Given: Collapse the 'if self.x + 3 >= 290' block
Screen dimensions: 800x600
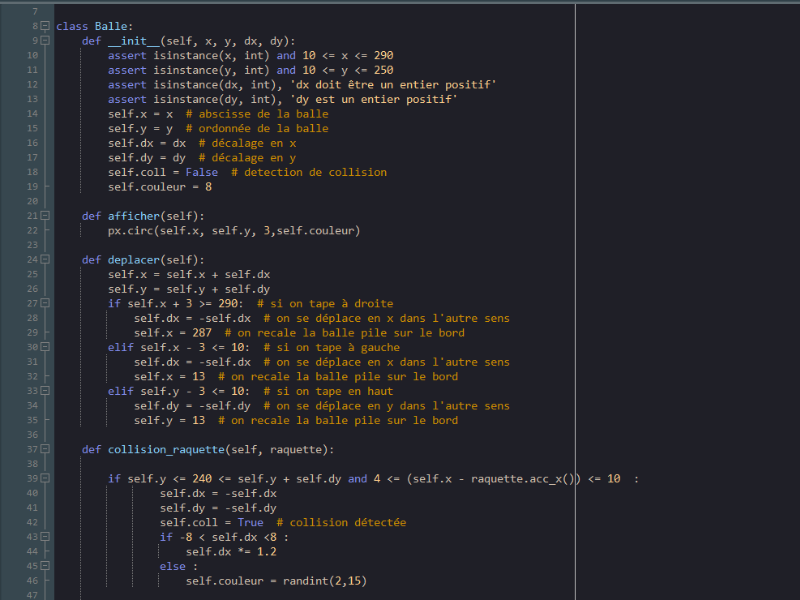Looking at the screenshot, I should pos(45,304).
